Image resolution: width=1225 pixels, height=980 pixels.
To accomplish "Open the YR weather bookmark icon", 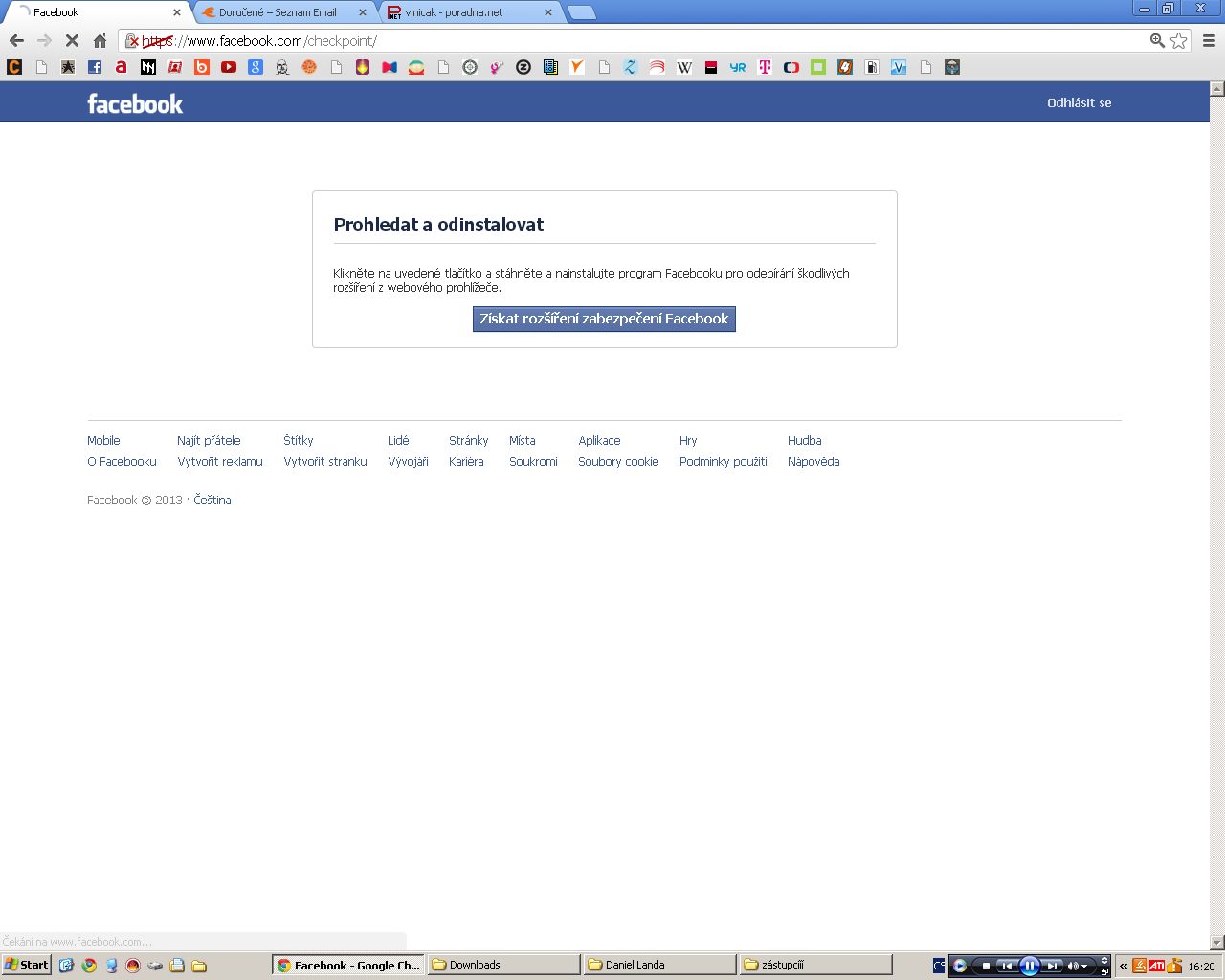I will 738,67.
